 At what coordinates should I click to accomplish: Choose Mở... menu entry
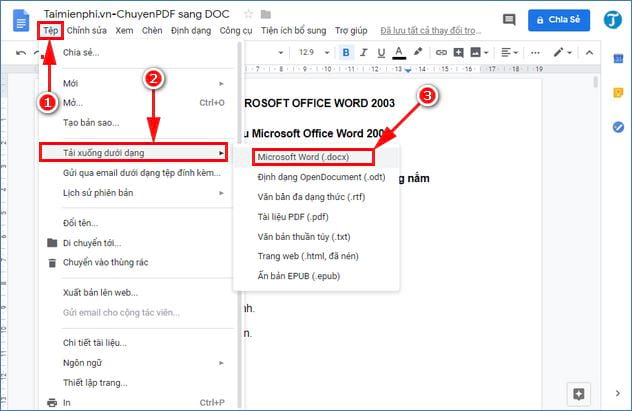(137, 103)
